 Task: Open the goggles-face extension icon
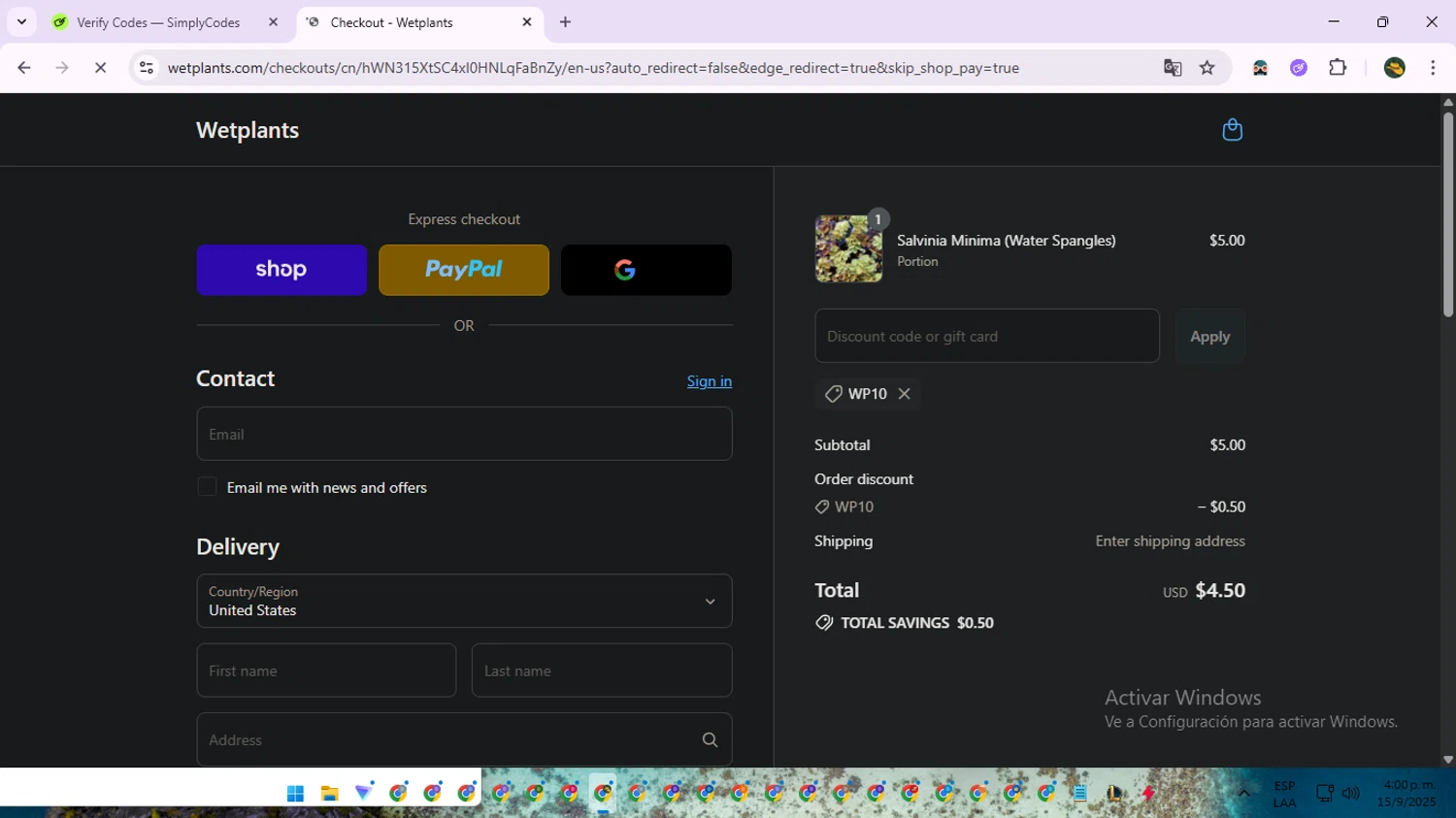point(1260,68)
